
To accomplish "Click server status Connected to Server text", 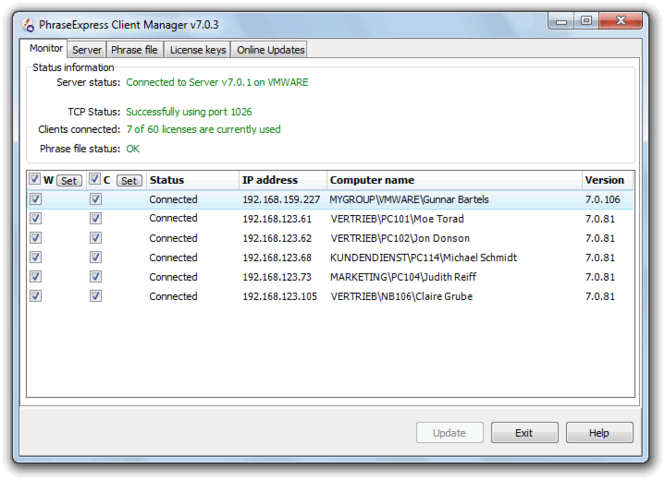I will tap(217, 82).
